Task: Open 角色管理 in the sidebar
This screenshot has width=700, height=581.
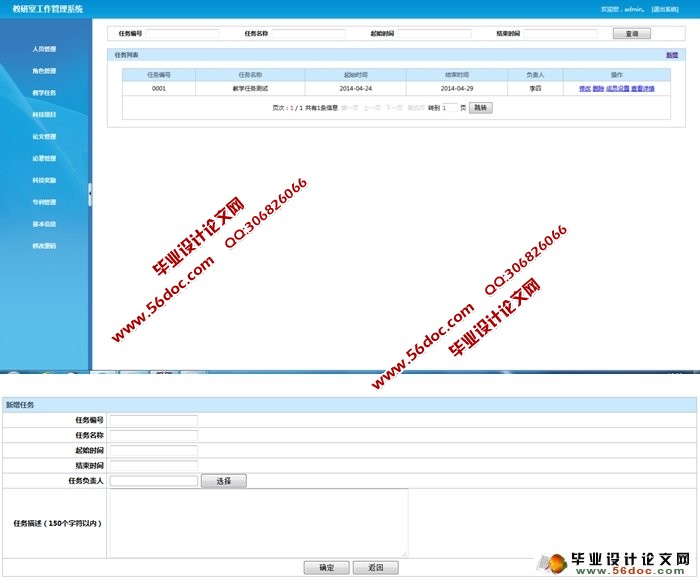Action: pos(44,71)
